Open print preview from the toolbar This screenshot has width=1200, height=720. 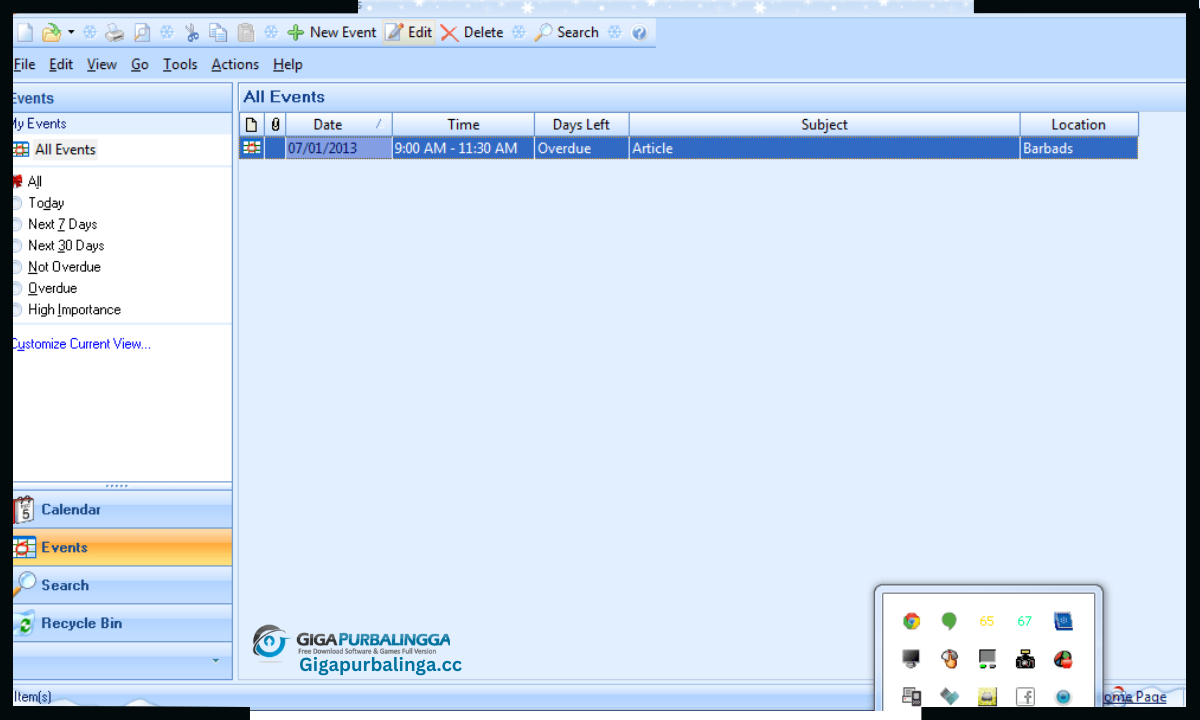coord(142,32)
